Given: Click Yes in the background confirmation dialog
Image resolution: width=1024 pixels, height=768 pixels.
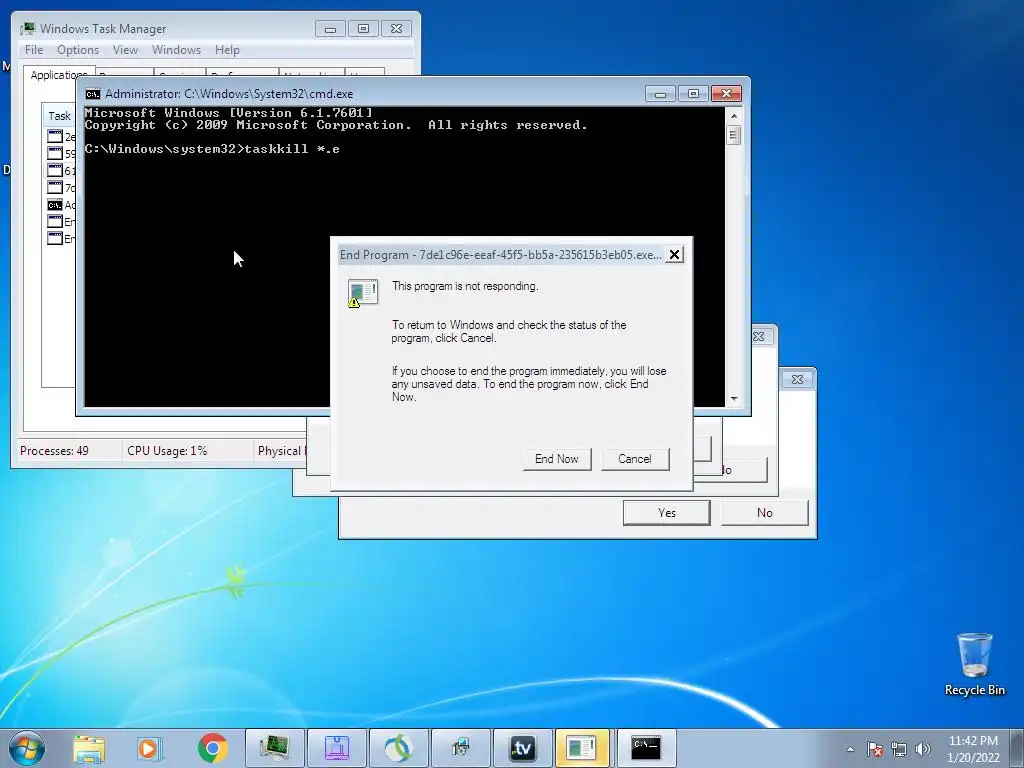Looking at the screenshot, I should (667, 513).
